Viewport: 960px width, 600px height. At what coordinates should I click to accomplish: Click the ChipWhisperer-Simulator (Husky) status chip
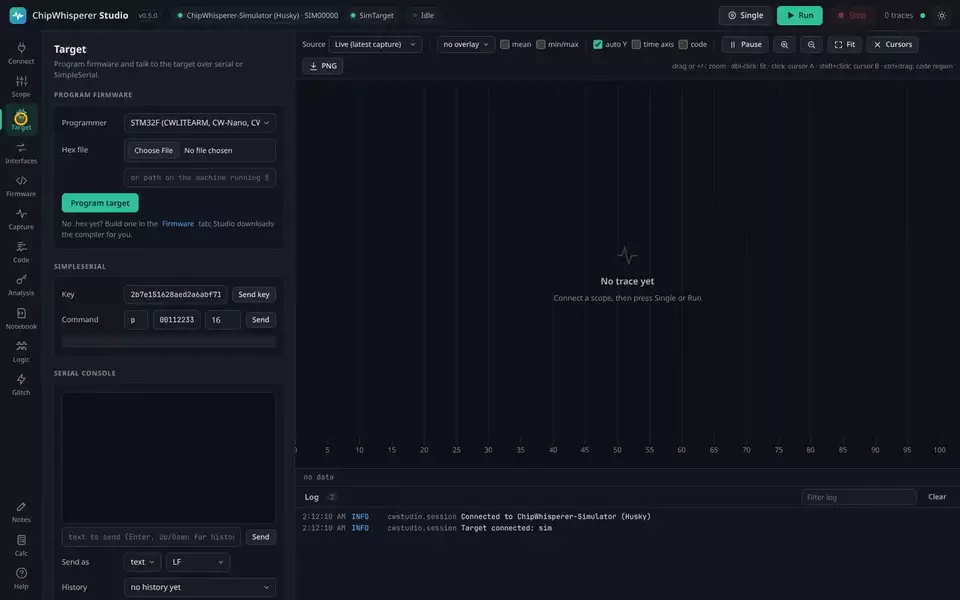(x=258, y=15)
